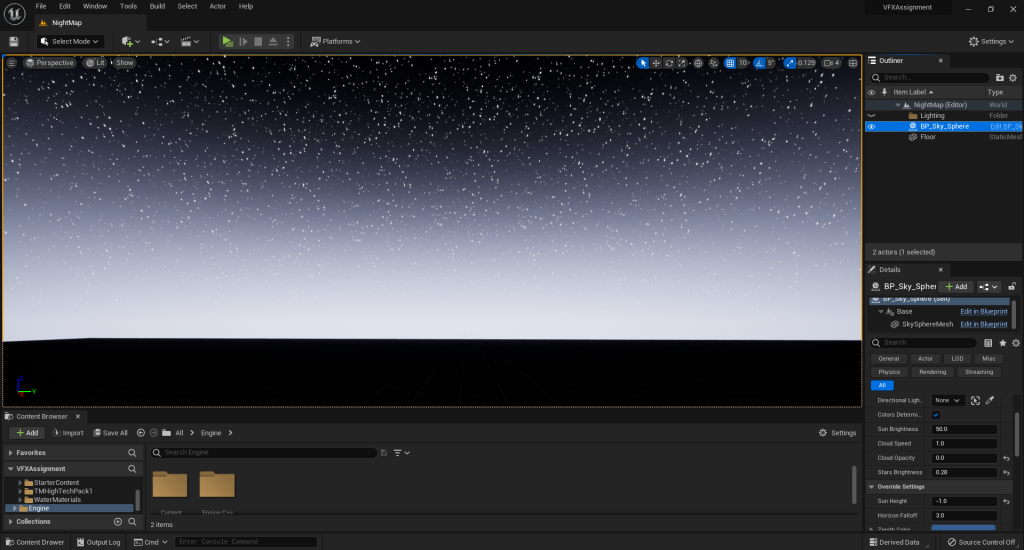Viewport: 1024px width, 550px height.
Task: Collapse the Override Settings section
Action: tap(871, 486)
